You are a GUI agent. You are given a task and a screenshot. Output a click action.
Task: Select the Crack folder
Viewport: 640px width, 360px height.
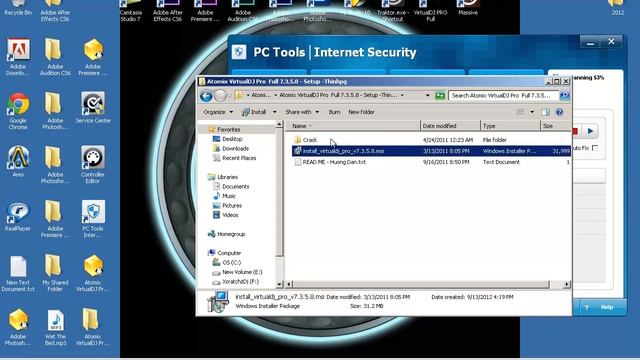310,140
